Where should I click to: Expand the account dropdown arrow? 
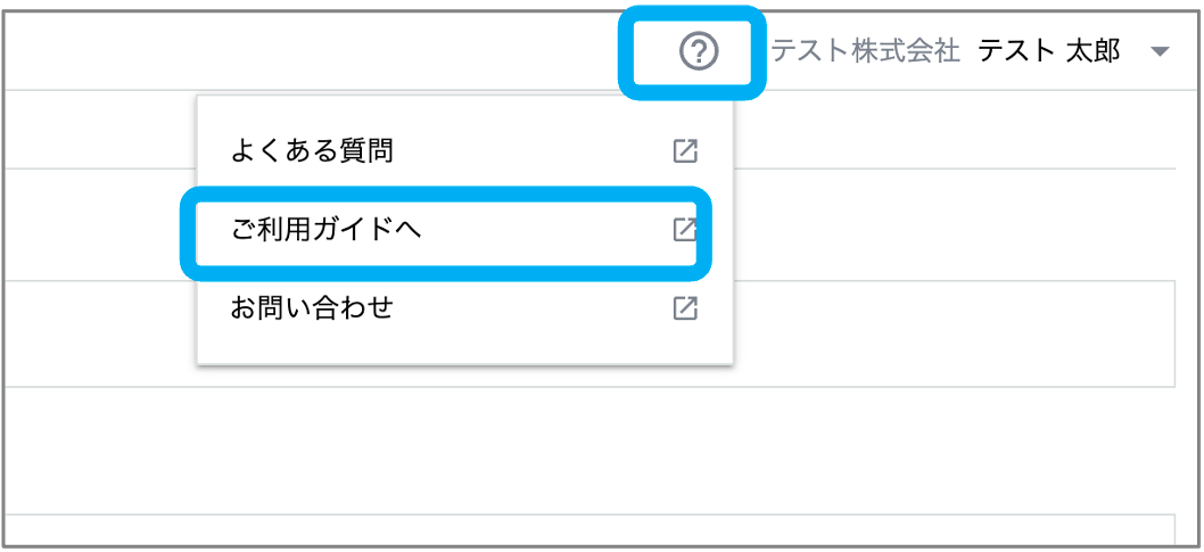click(1160, 52)
